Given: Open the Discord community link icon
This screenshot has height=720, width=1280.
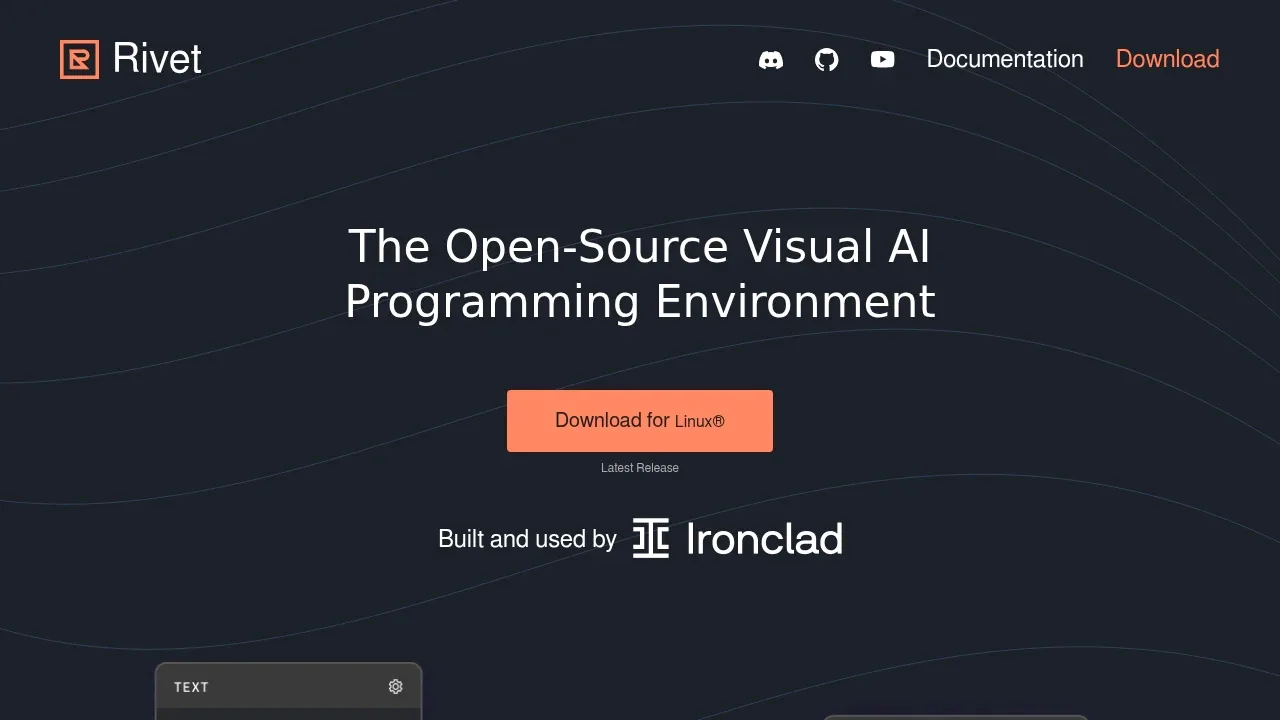Looking at the screenshot, I should pyautogui.click(x=771, y=60).
